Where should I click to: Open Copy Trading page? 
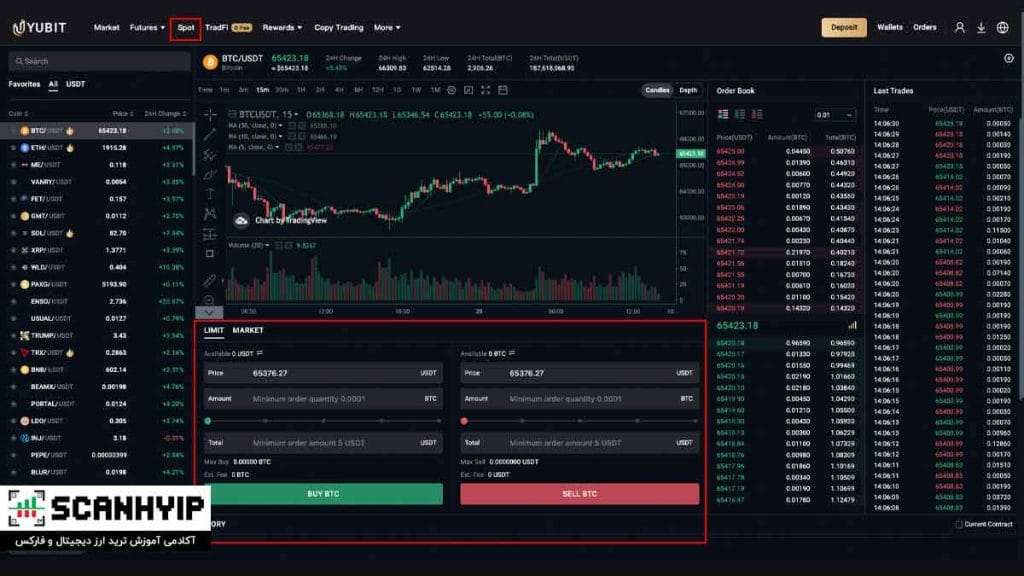pos(338,27)
